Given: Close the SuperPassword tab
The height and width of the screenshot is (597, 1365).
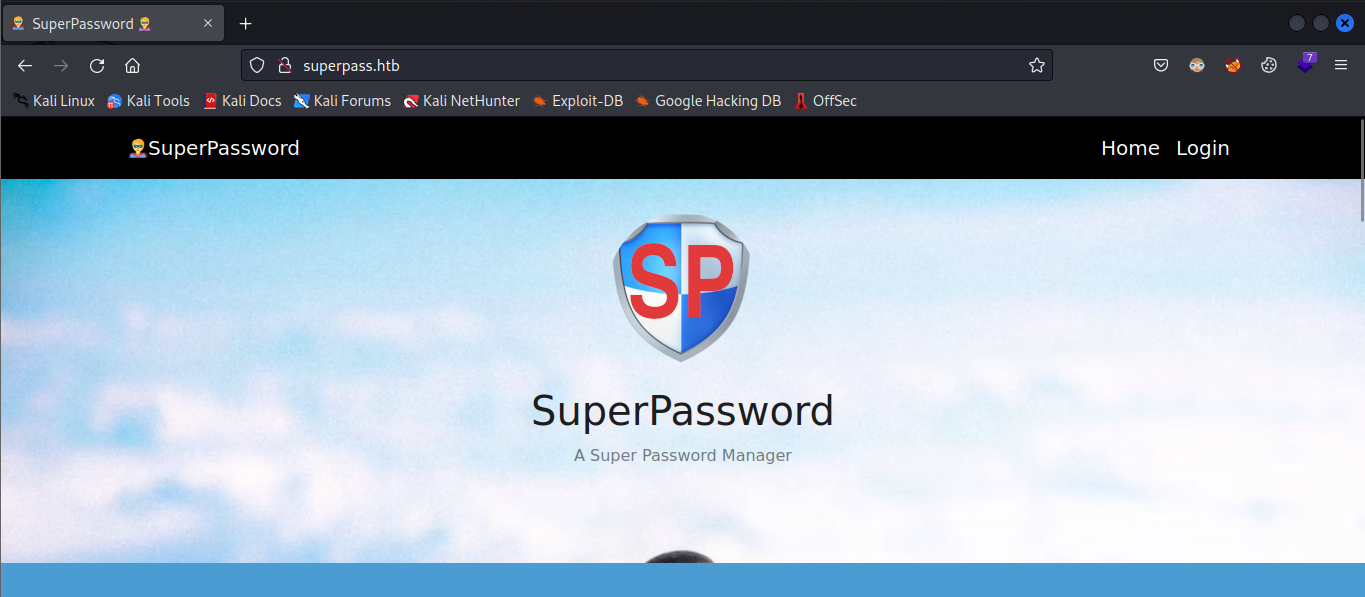Looking at the screenshot, I should tap(208, 24).
